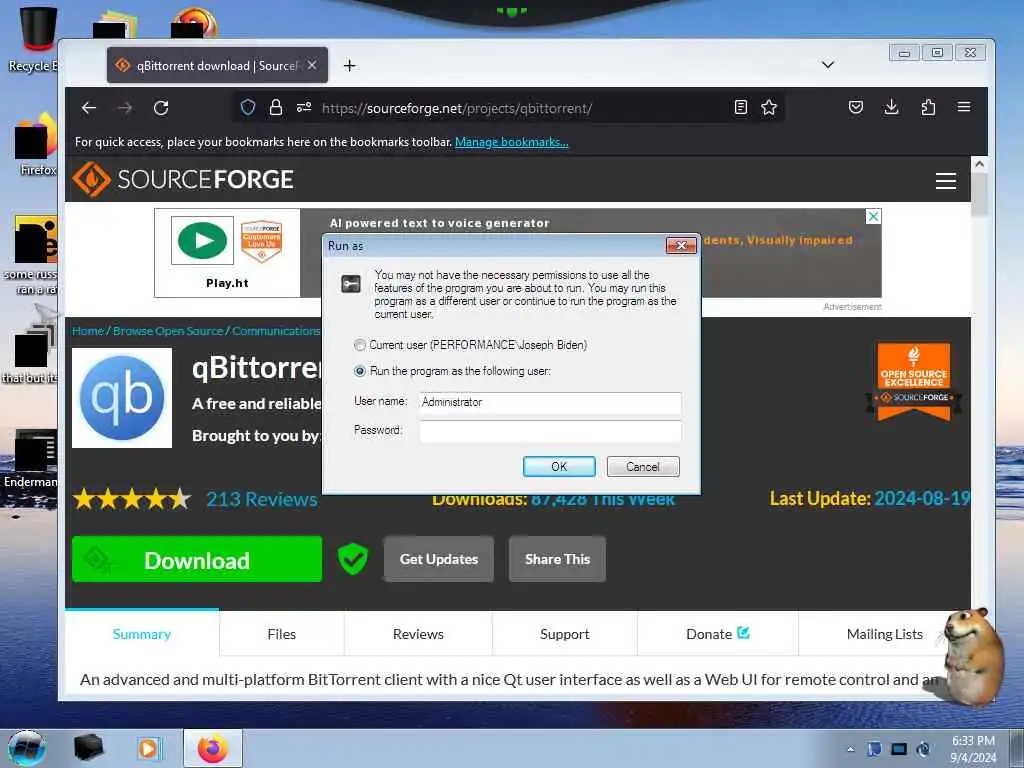Click the Password field
1024x768 pixels.
550,431
